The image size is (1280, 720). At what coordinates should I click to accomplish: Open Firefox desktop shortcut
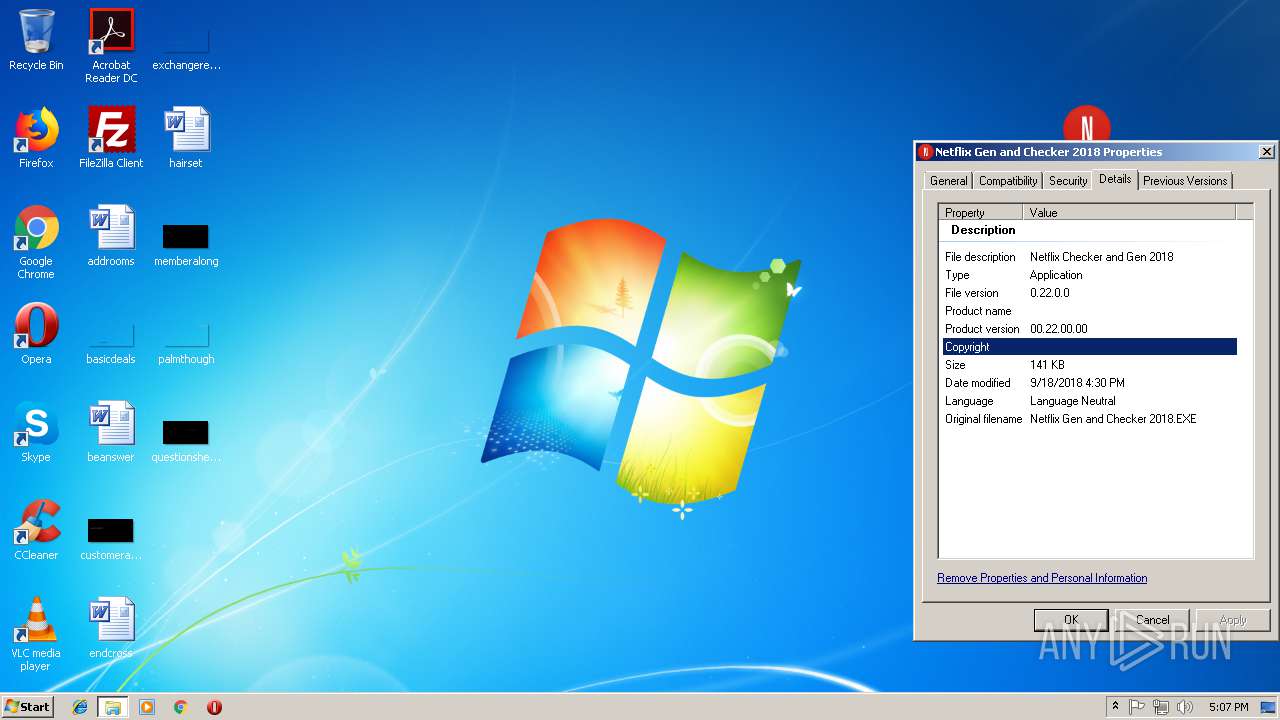point(36,138)
